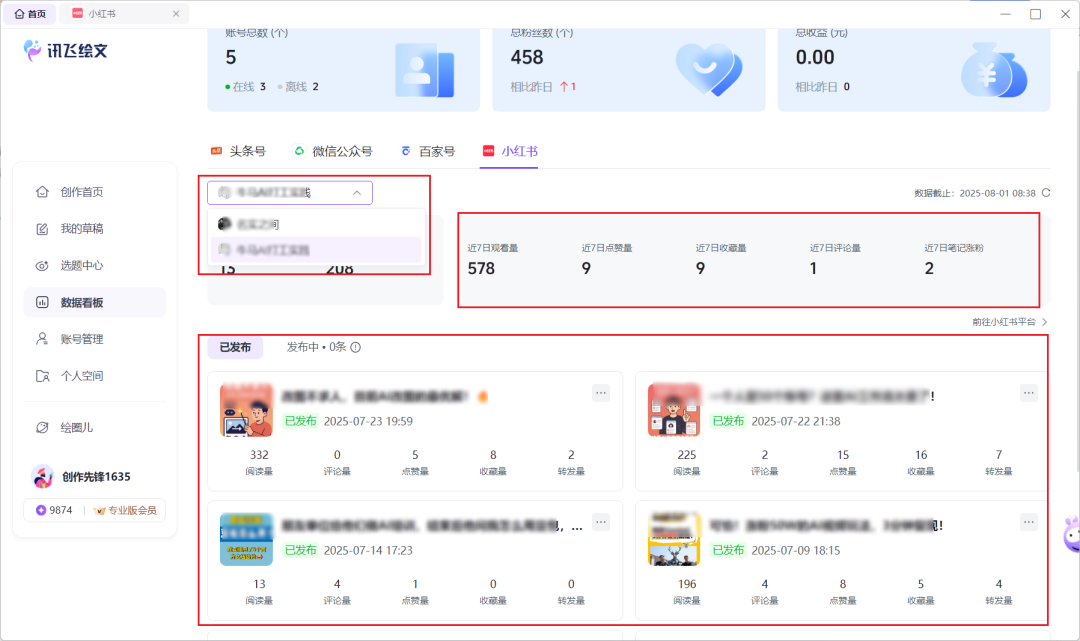
Task: Click the 总粉丝数 heart icon
Action: coord(709,70)
